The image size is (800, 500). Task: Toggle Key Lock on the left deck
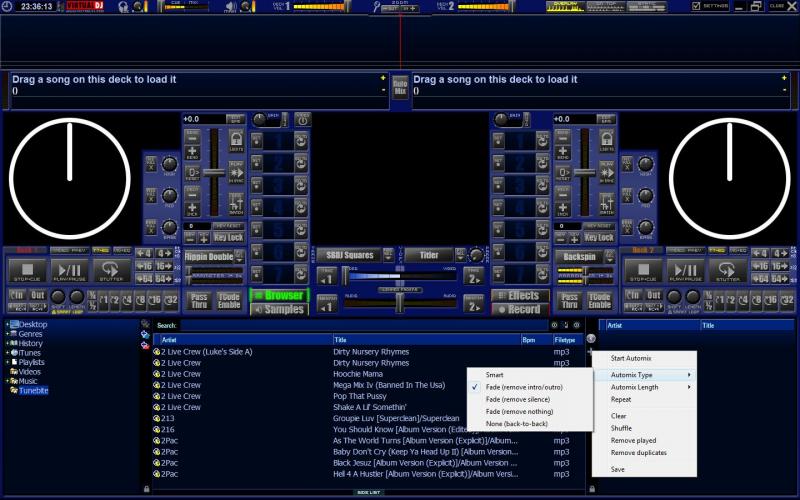pos(228,238)
